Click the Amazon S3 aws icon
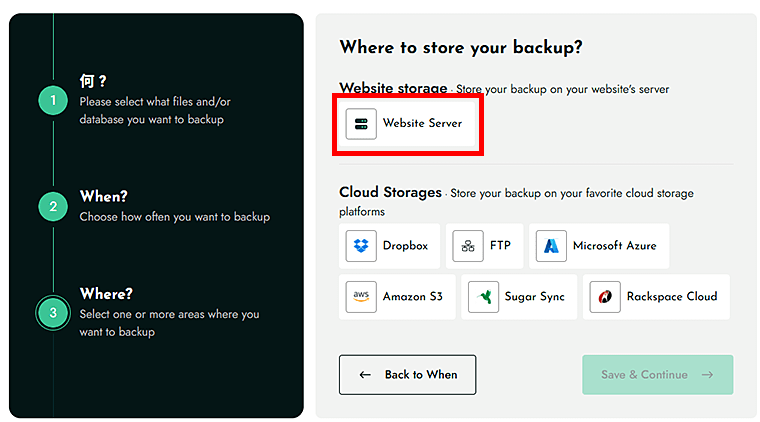The image size is (760, 422). tap(361, 297)
